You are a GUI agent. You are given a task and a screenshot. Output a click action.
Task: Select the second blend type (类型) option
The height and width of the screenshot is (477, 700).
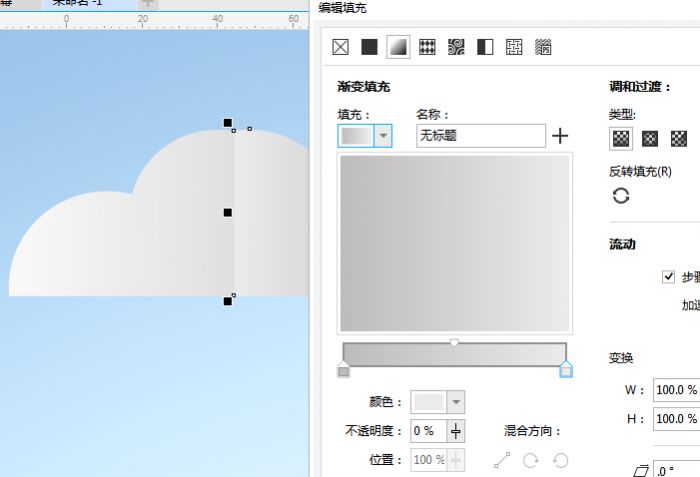click(x=650, y=138)
